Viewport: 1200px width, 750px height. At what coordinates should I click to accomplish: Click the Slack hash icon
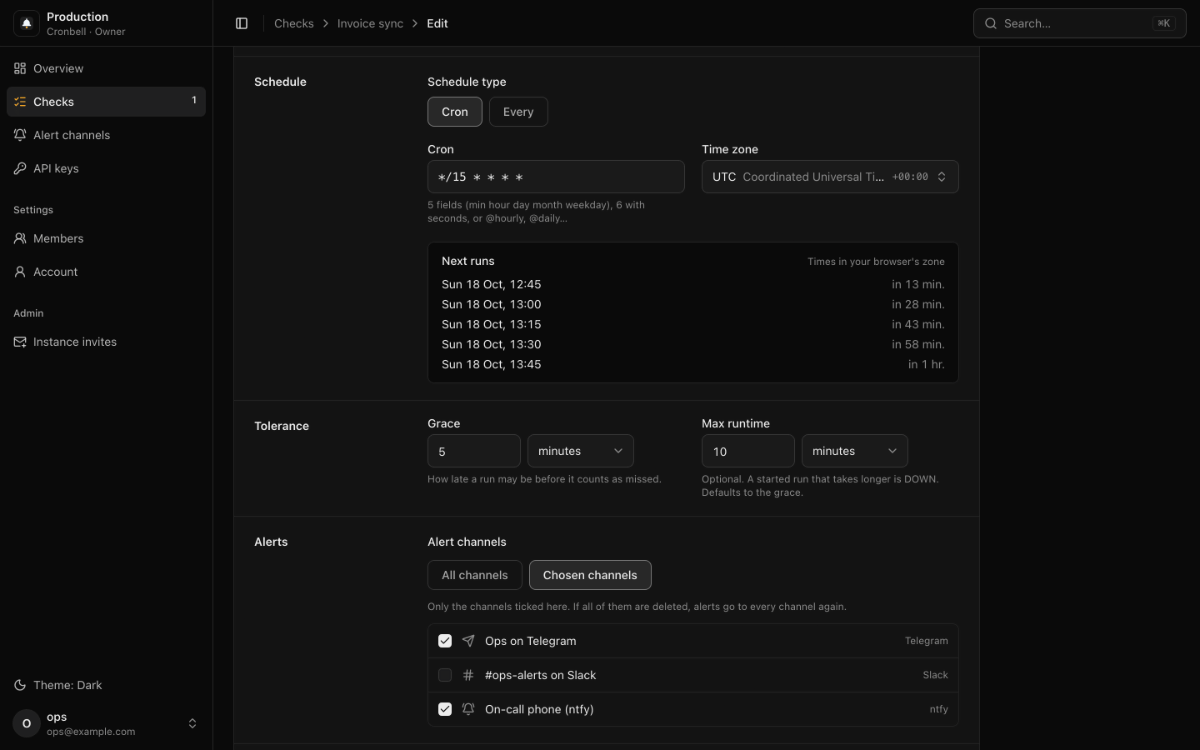coord(468,675)
